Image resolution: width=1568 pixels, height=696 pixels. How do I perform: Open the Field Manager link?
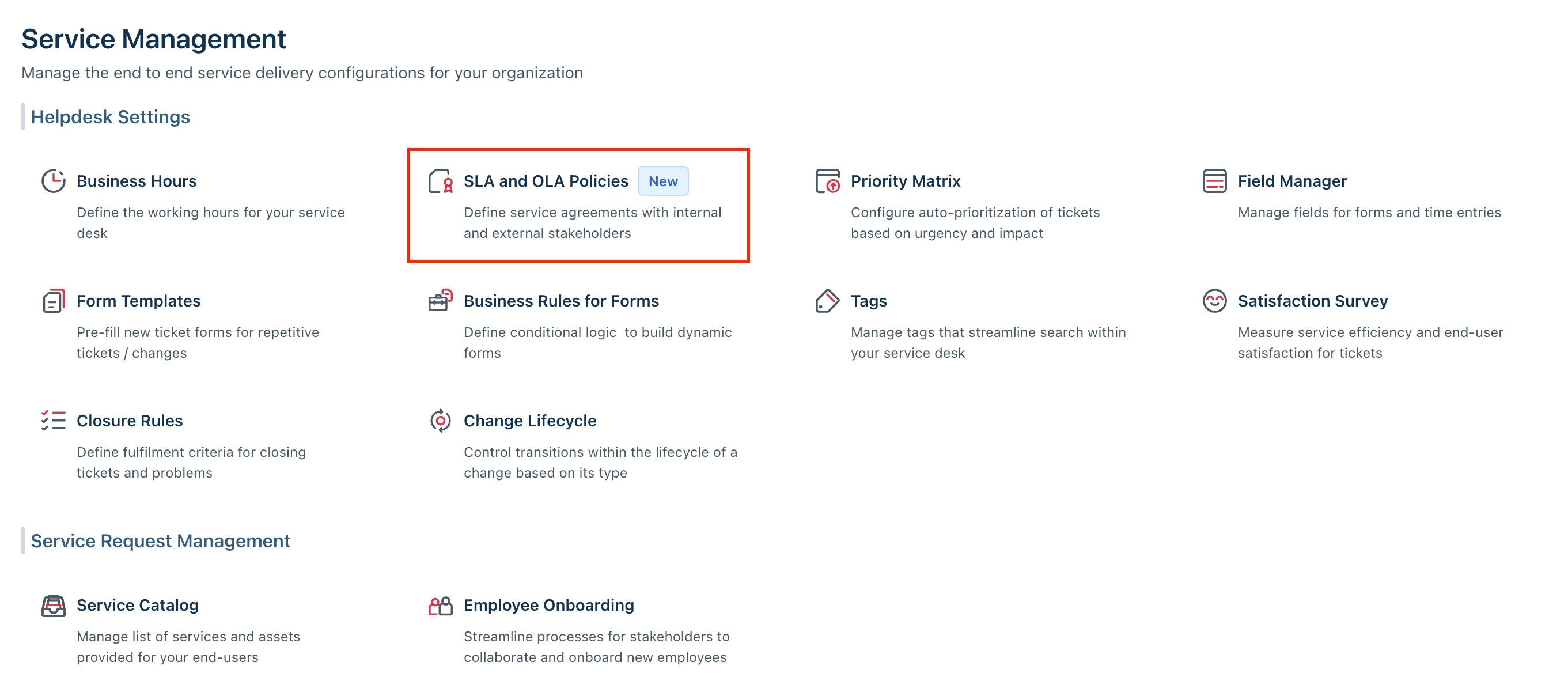(1292, 181)
